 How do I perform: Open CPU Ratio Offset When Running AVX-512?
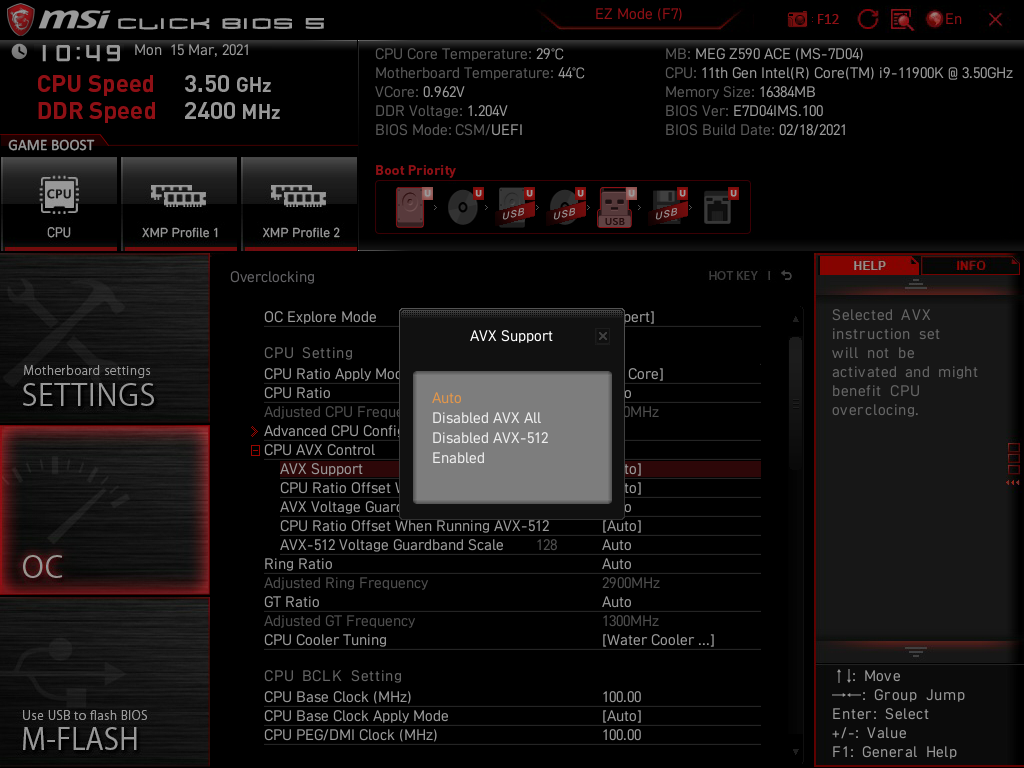520,526
